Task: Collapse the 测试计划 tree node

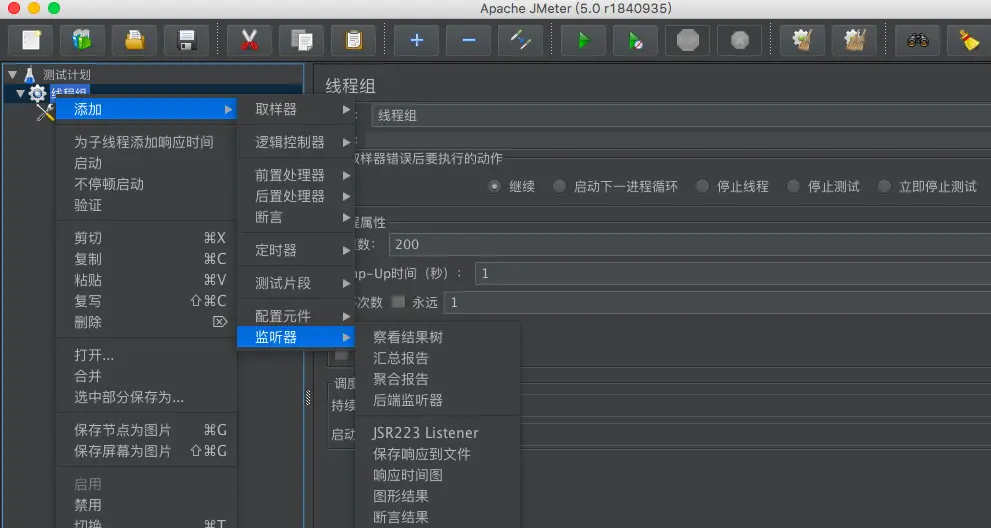Action: pos(12,75)
